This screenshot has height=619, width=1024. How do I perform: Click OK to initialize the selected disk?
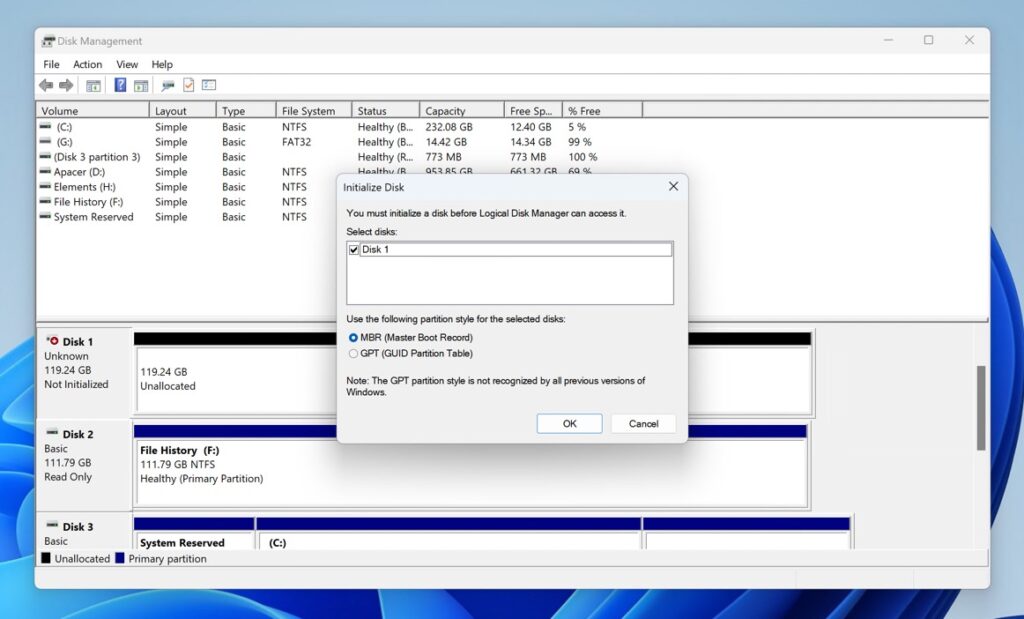[568, 423]
